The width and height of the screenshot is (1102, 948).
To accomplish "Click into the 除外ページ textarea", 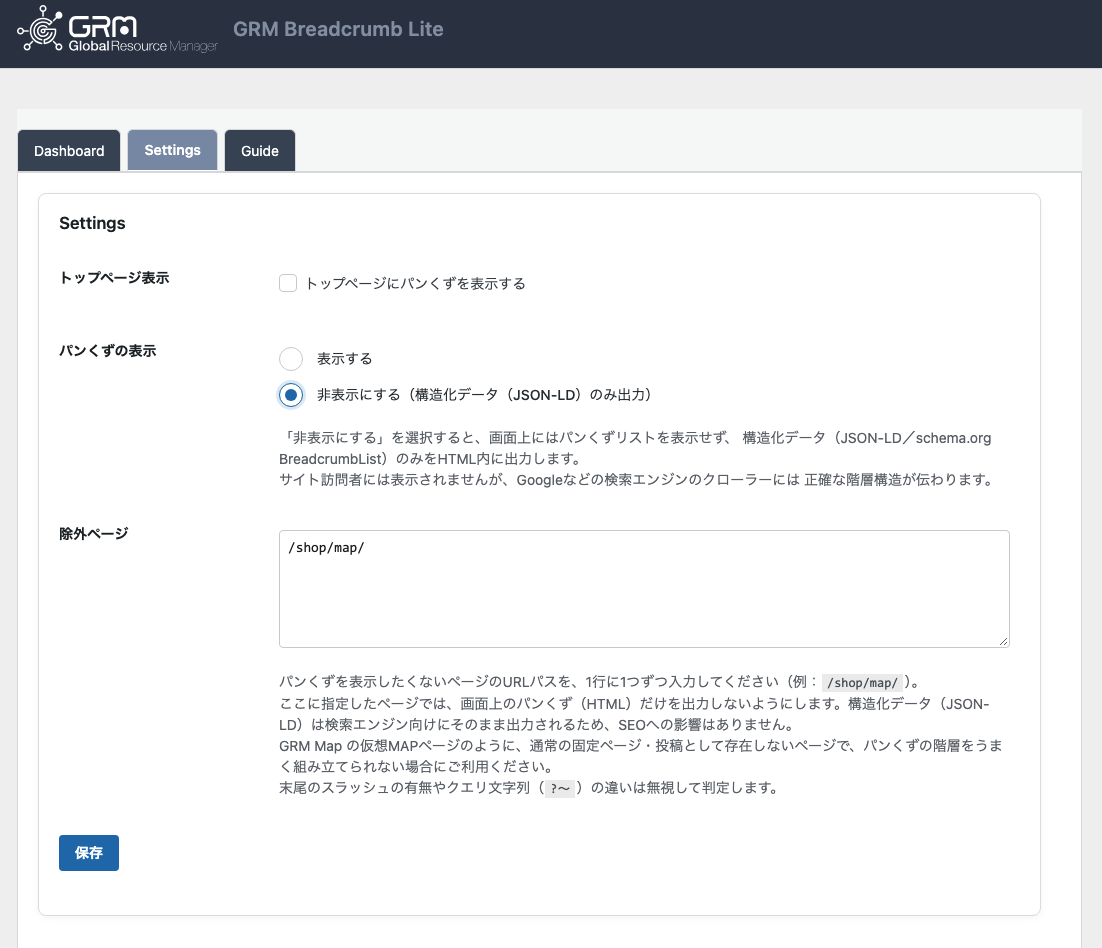I will coord(644,589).
